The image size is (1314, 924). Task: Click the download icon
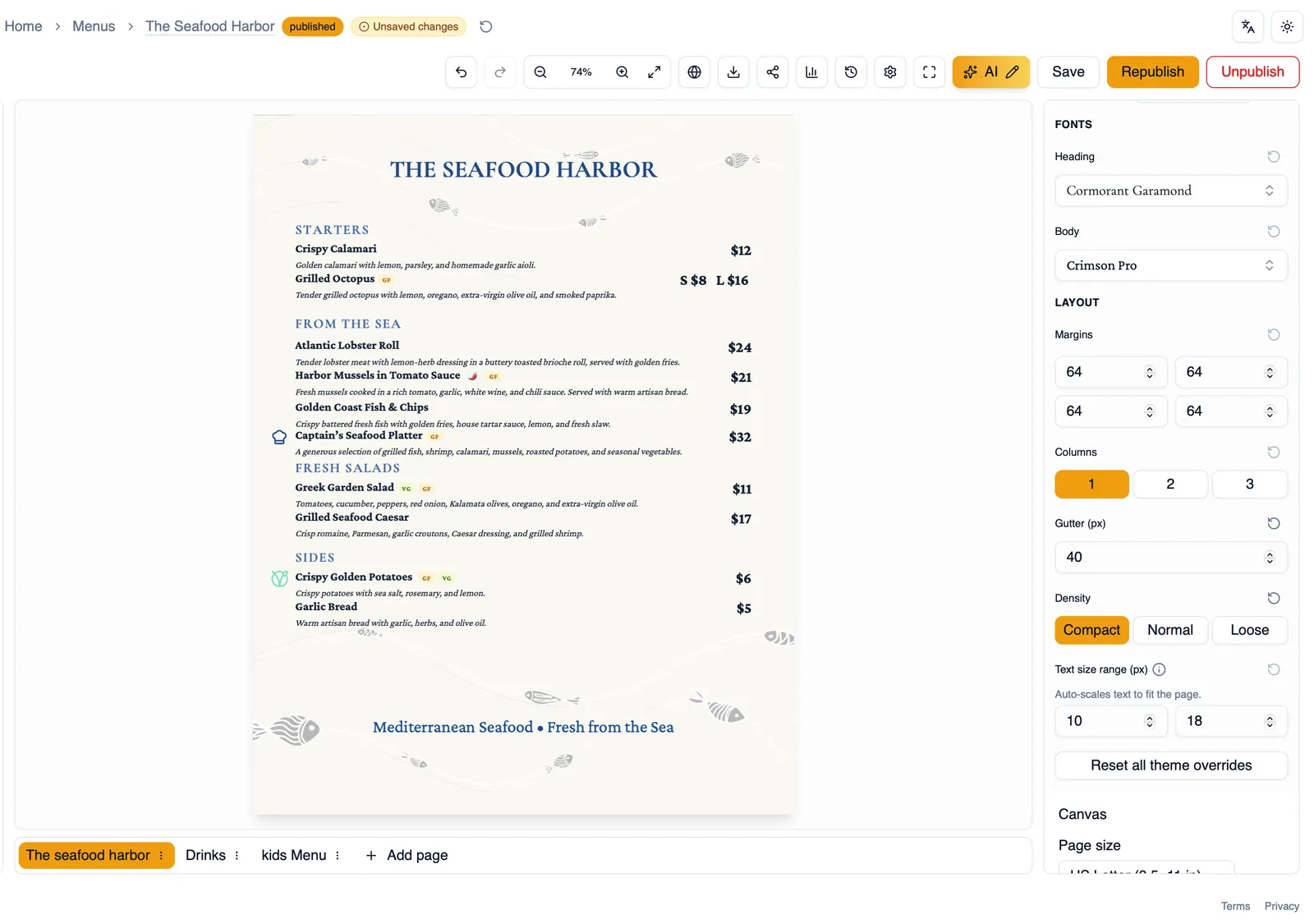coord(733,72)
